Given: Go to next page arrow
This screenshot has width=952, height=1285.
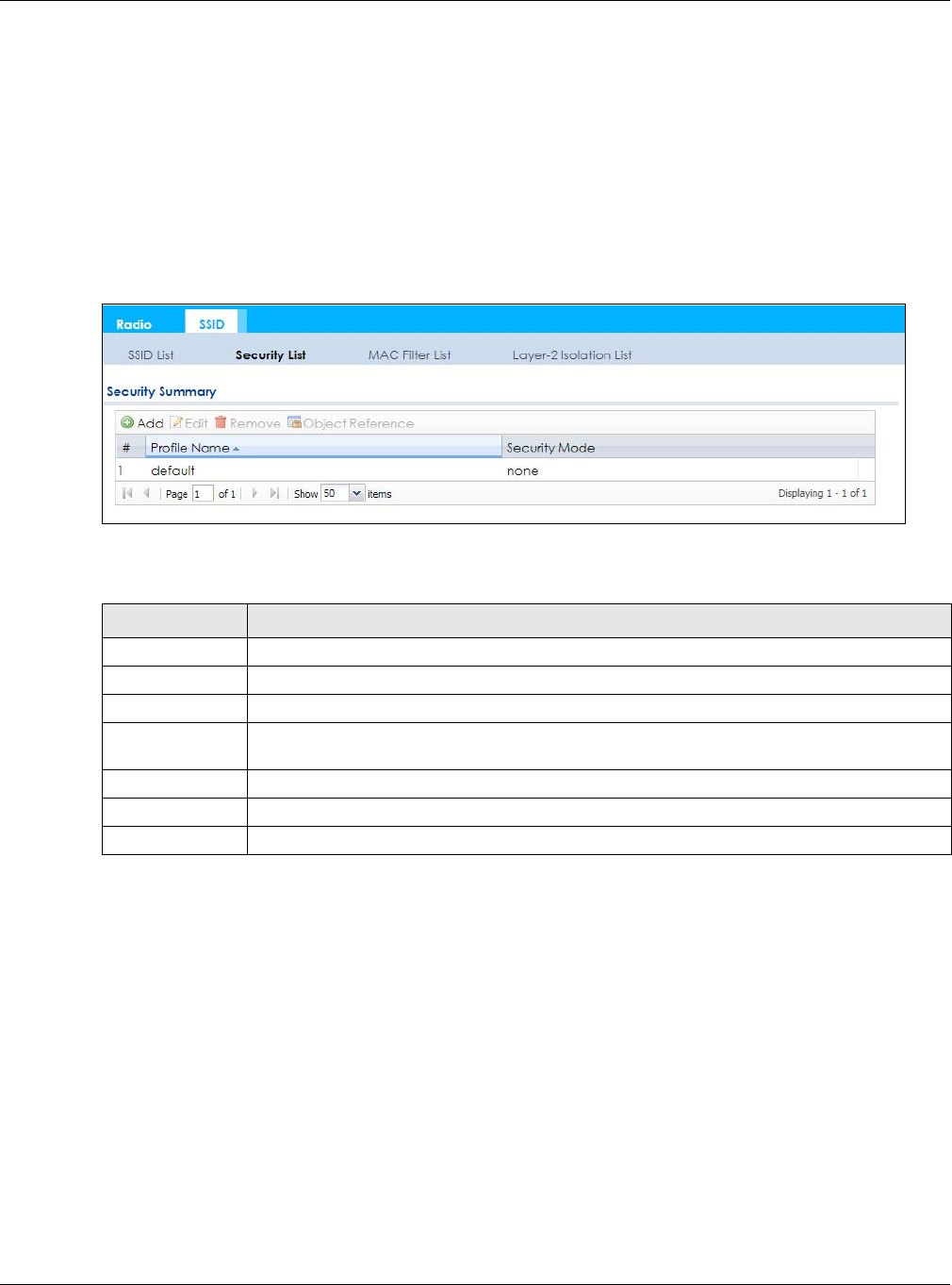Looking at the screenshot, I should 254,493.
